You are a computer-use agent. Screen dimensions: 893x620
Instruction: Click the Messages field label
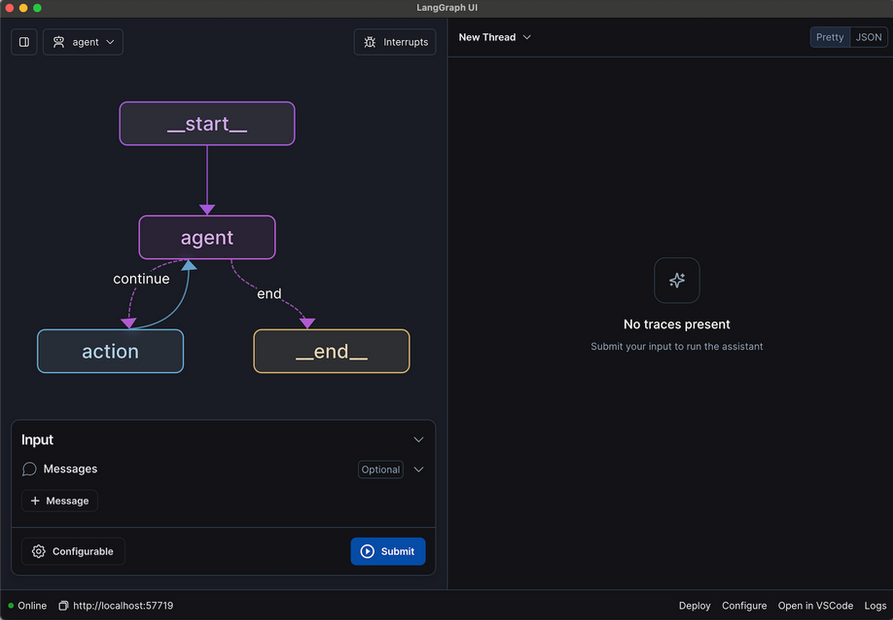pos(70,469)
